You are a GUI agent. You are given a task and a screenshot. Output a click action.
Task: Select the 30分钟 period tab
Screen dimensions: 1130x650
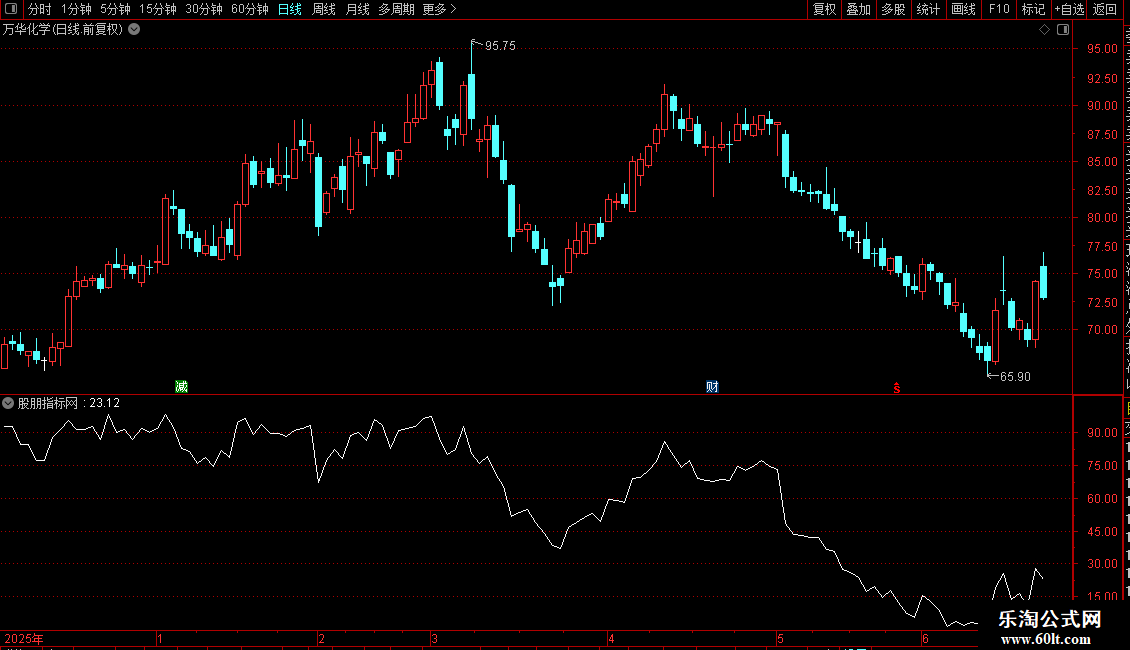(204, 9)
